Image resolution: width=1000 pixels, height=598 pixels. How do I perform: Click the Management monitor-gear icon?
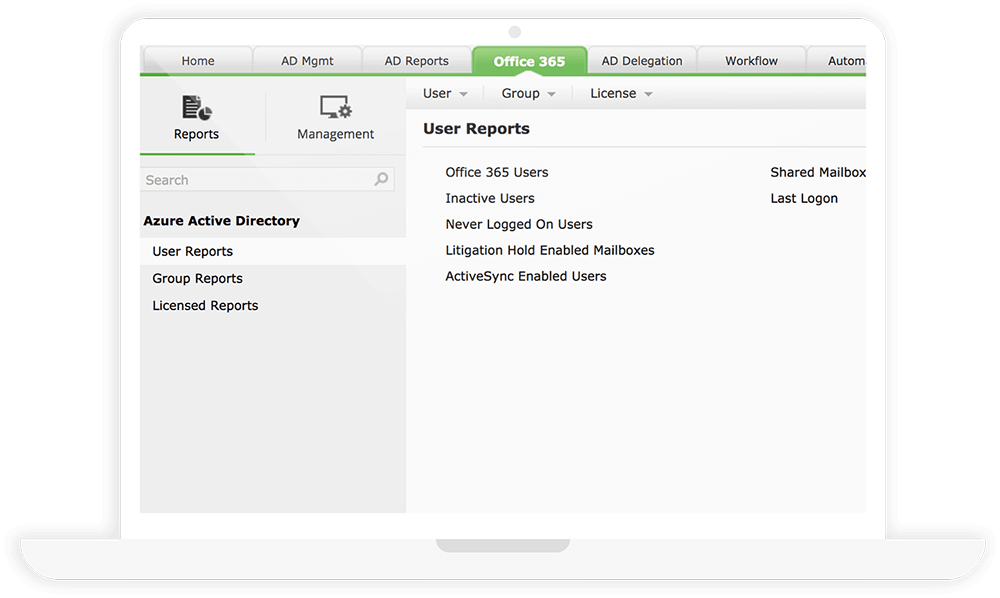click(335, 107)
